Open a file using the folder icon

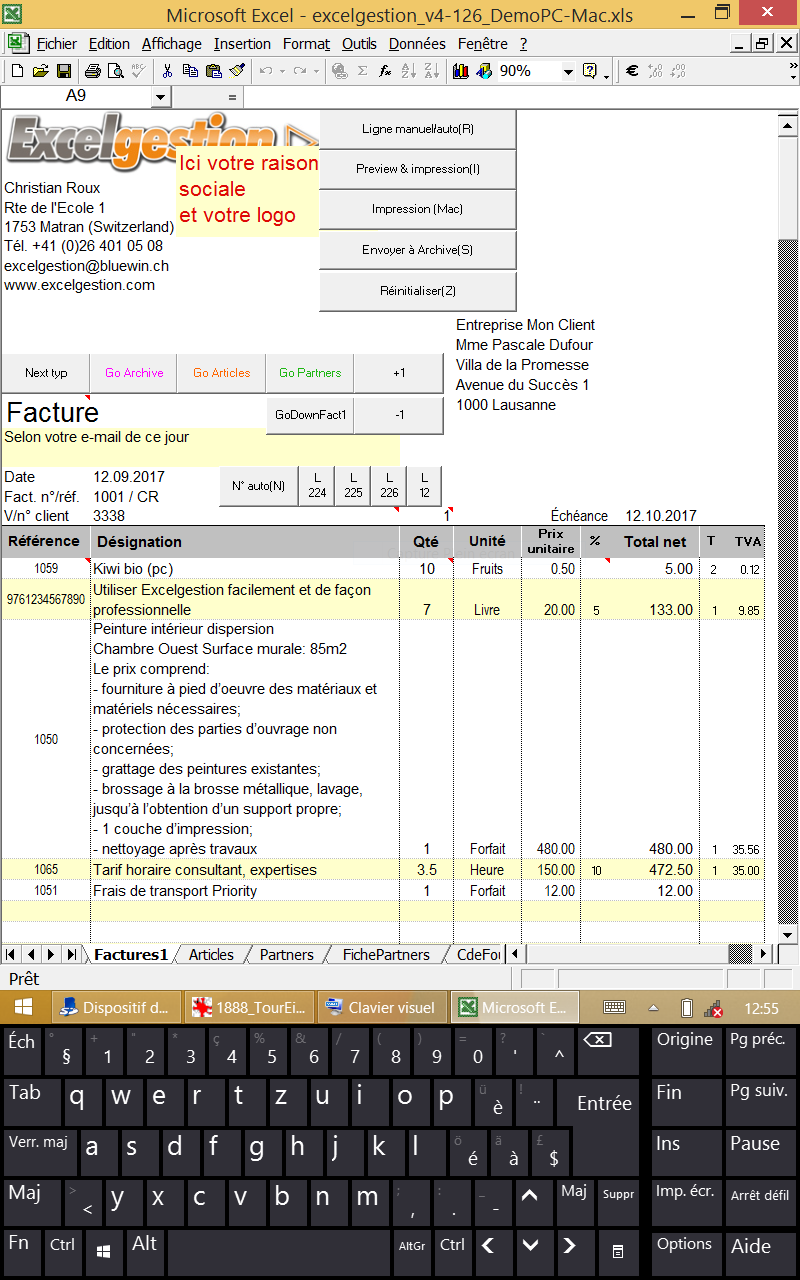click(41, 71)
